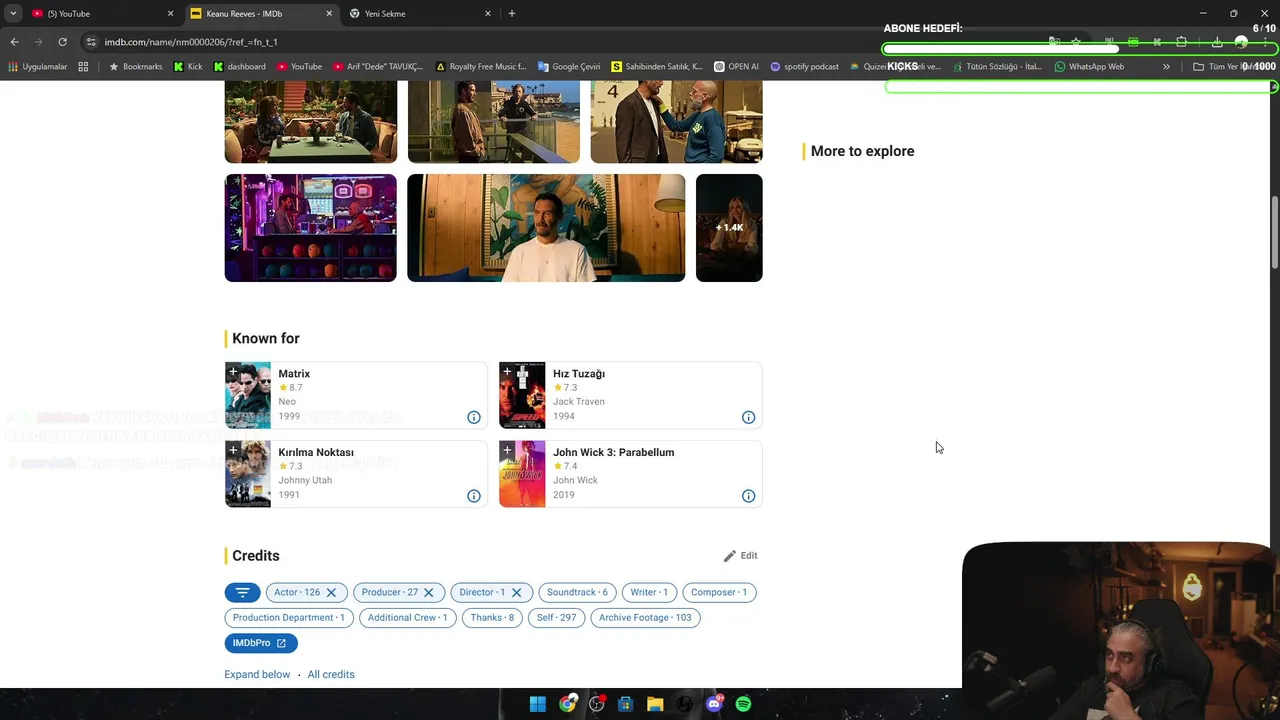View the +1.4K more photos thumbnail

729,228
